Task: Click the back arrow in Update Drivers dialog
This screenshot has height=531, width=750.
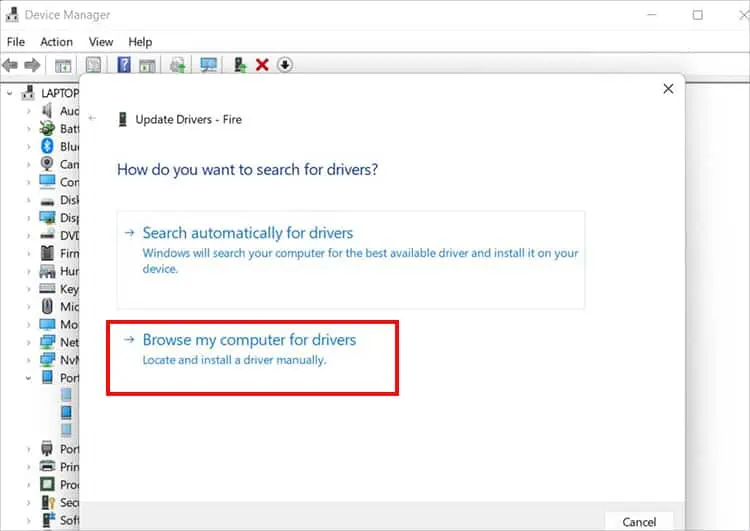Action: point(92,118)
